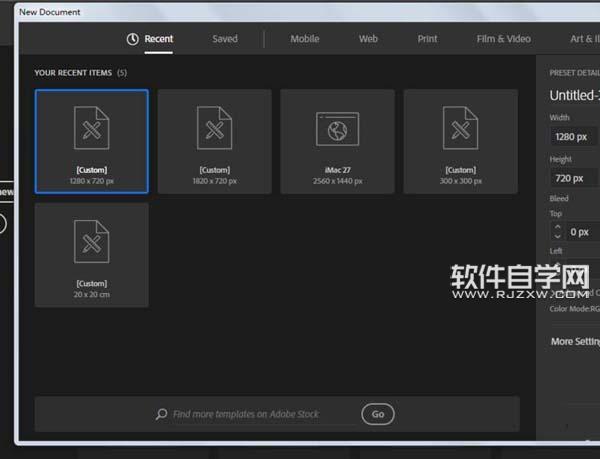
Task: Click the Go button for Adobe Stock
Action: (378, 414)
